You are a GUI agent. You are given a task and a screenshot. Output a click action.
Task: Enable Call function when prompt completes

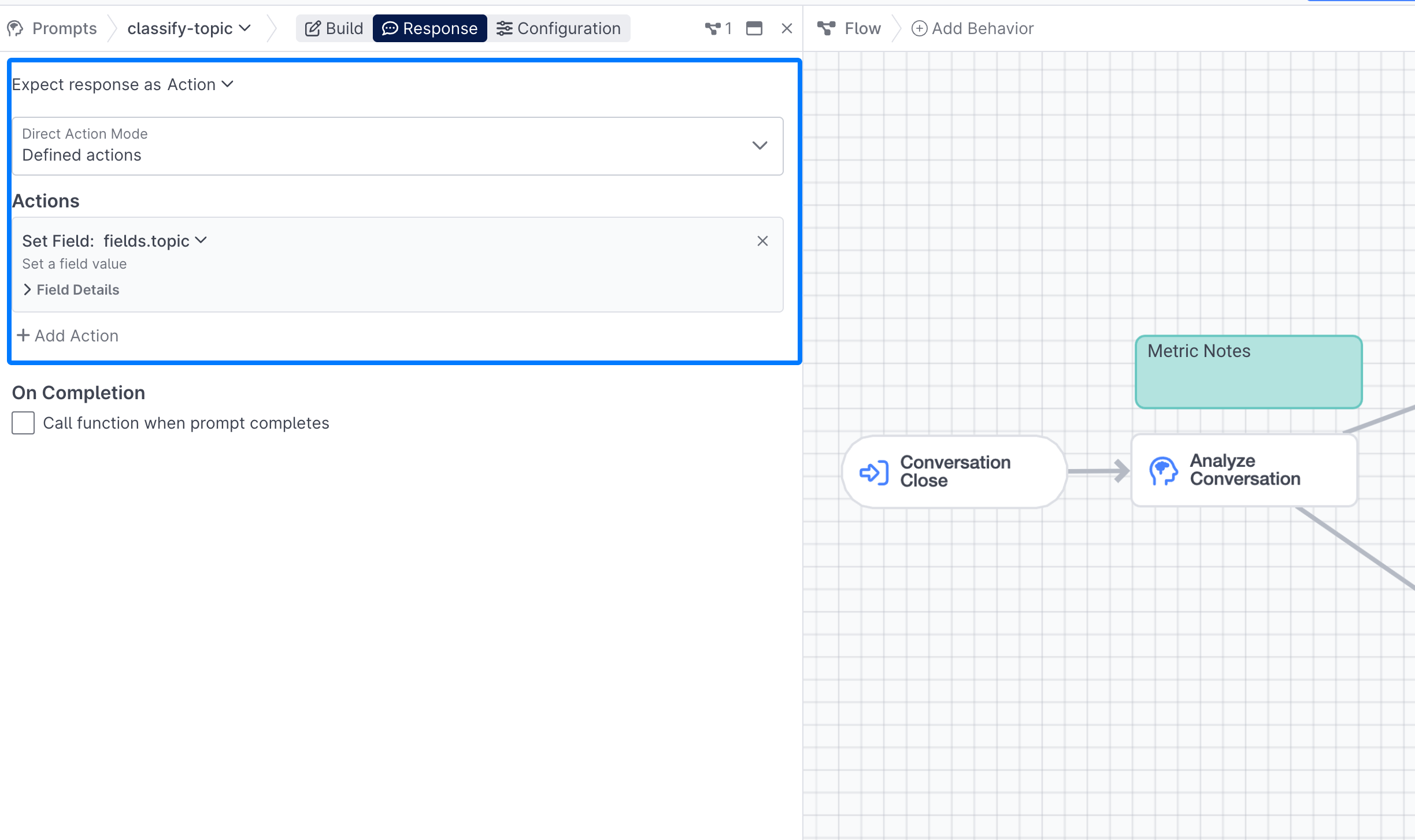click(23, 423)
